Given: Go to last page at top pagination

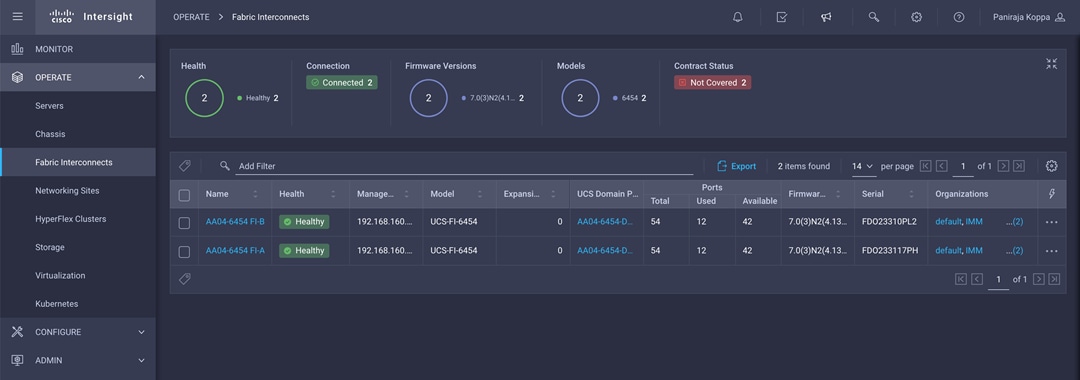Looking at the screenshot, I should (x=1019, y=166).
